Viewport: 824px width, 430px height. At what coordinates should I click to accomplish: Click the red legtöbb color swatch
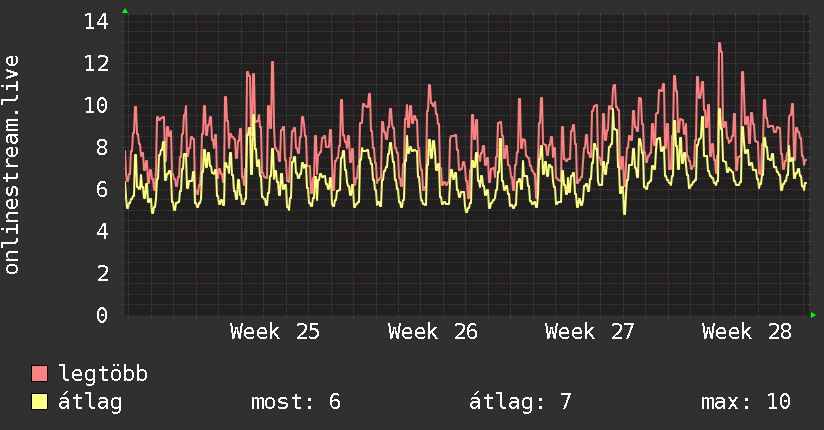pos(39,374)
